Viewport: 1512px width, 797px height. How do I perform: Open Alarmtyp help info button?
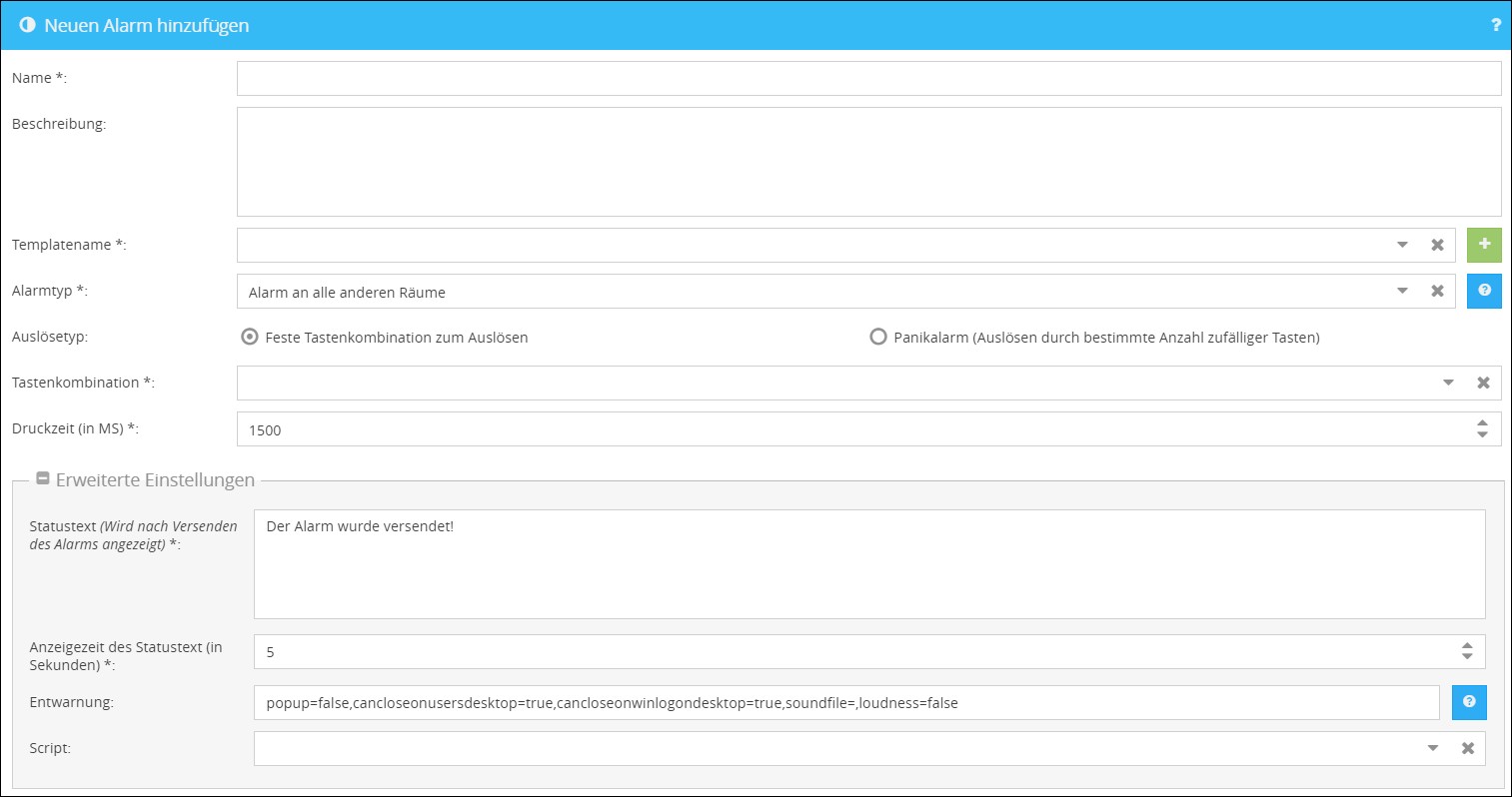pyautogui.click(x=1484, y=291)
